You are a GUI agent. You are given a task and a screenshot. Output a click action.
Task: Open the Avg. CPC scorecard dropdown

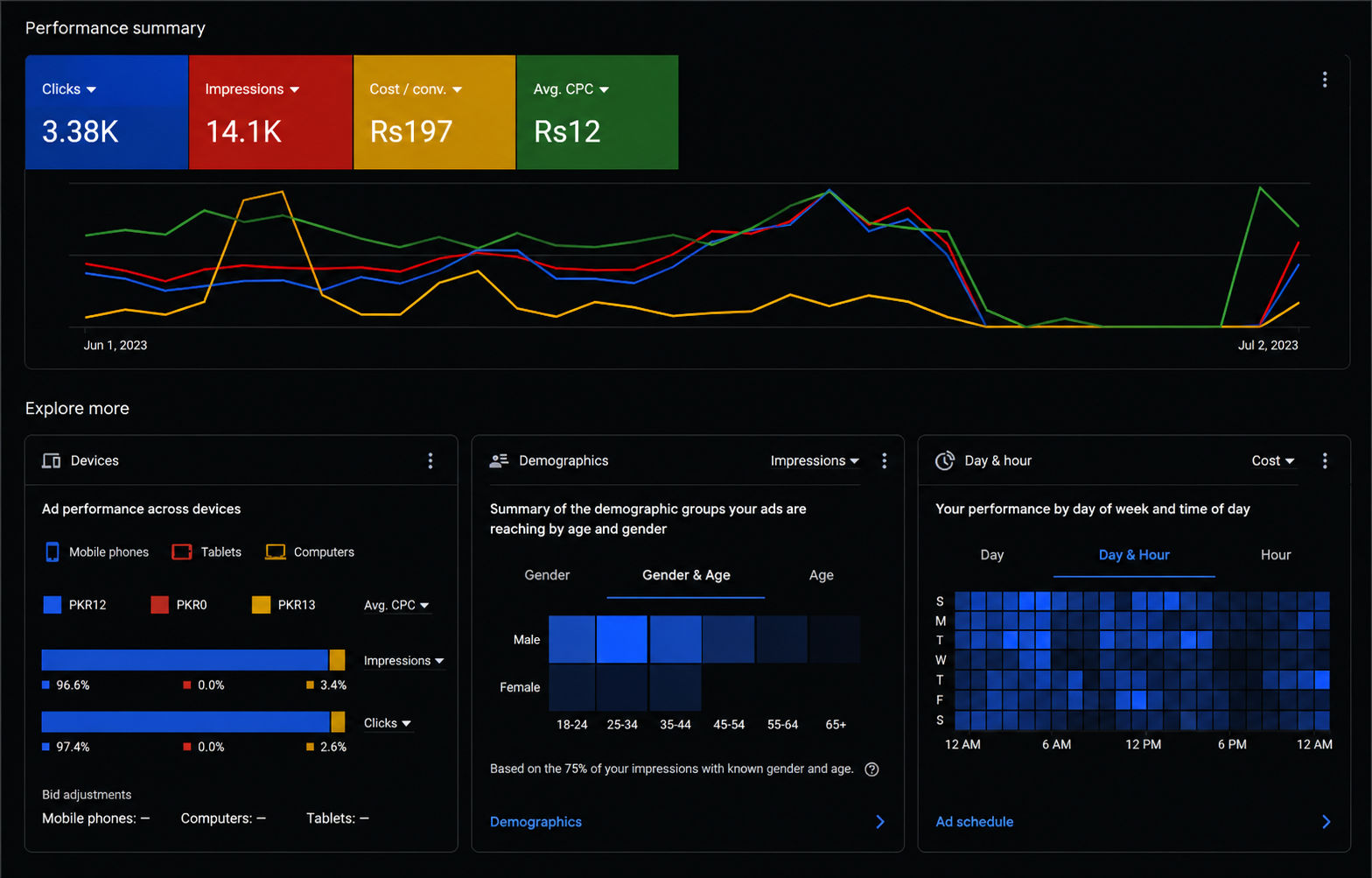tap(571, 89)
